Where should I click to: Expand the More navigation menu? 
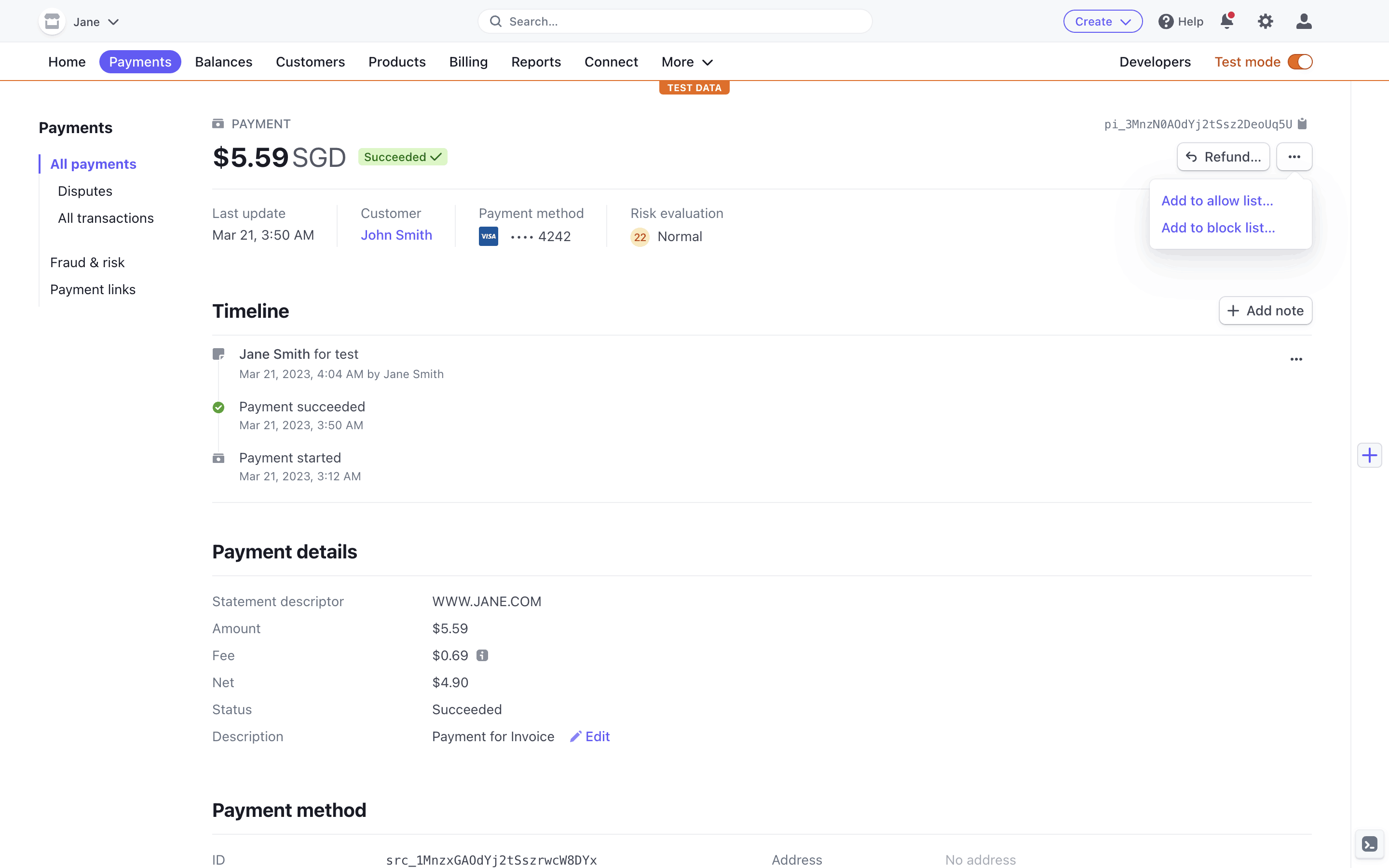point(686,62)
